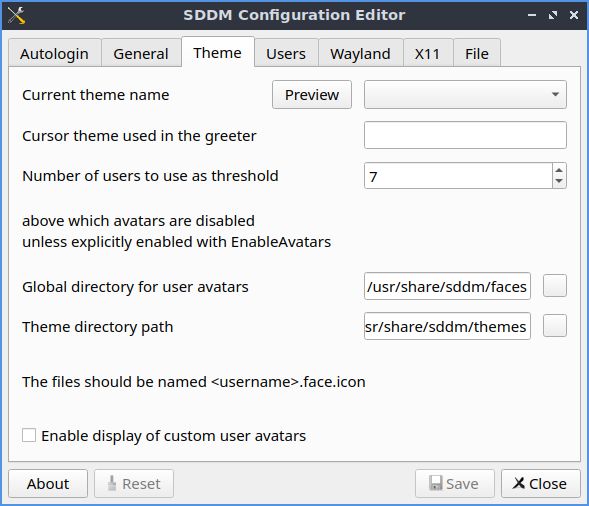
Task: Browse for theme directory path
Action: coord(555,326)
